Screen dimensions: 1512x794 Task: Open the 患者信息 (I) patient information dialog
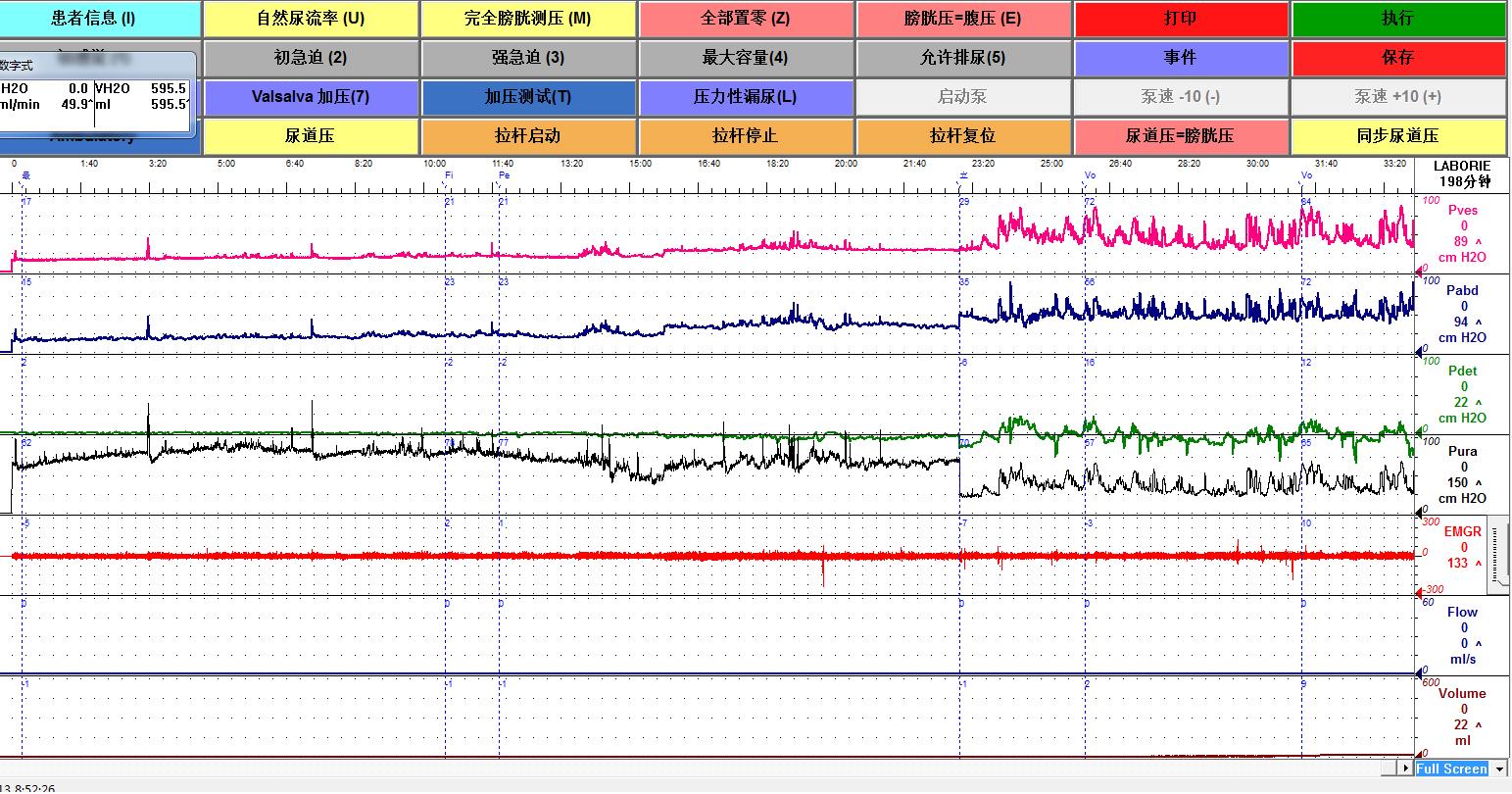tap(101, 19)
